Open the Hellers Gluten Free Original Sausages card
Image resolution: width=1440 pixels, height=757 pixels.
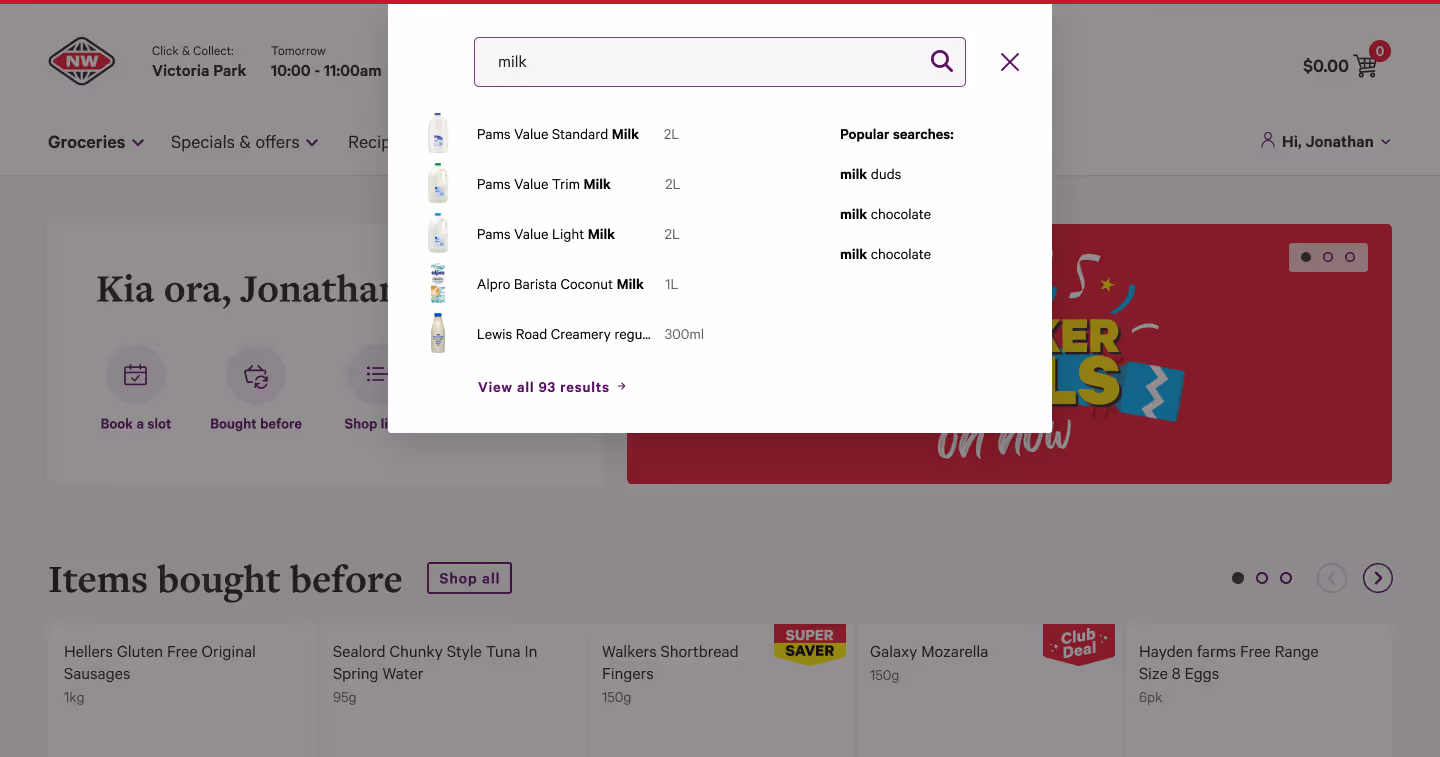click(181, 690)
